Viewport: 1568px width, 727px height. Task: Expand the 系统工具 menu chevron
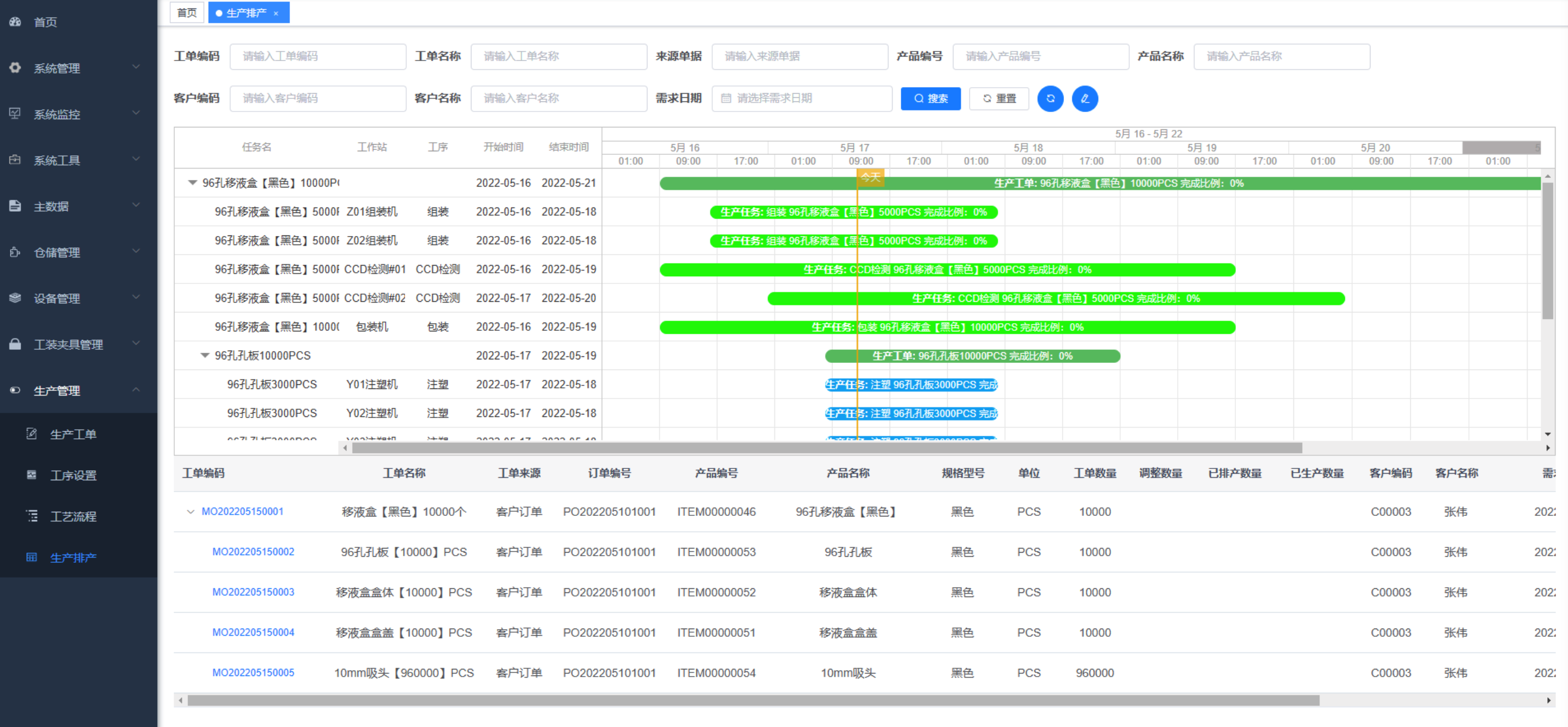(x=136, y=159)
